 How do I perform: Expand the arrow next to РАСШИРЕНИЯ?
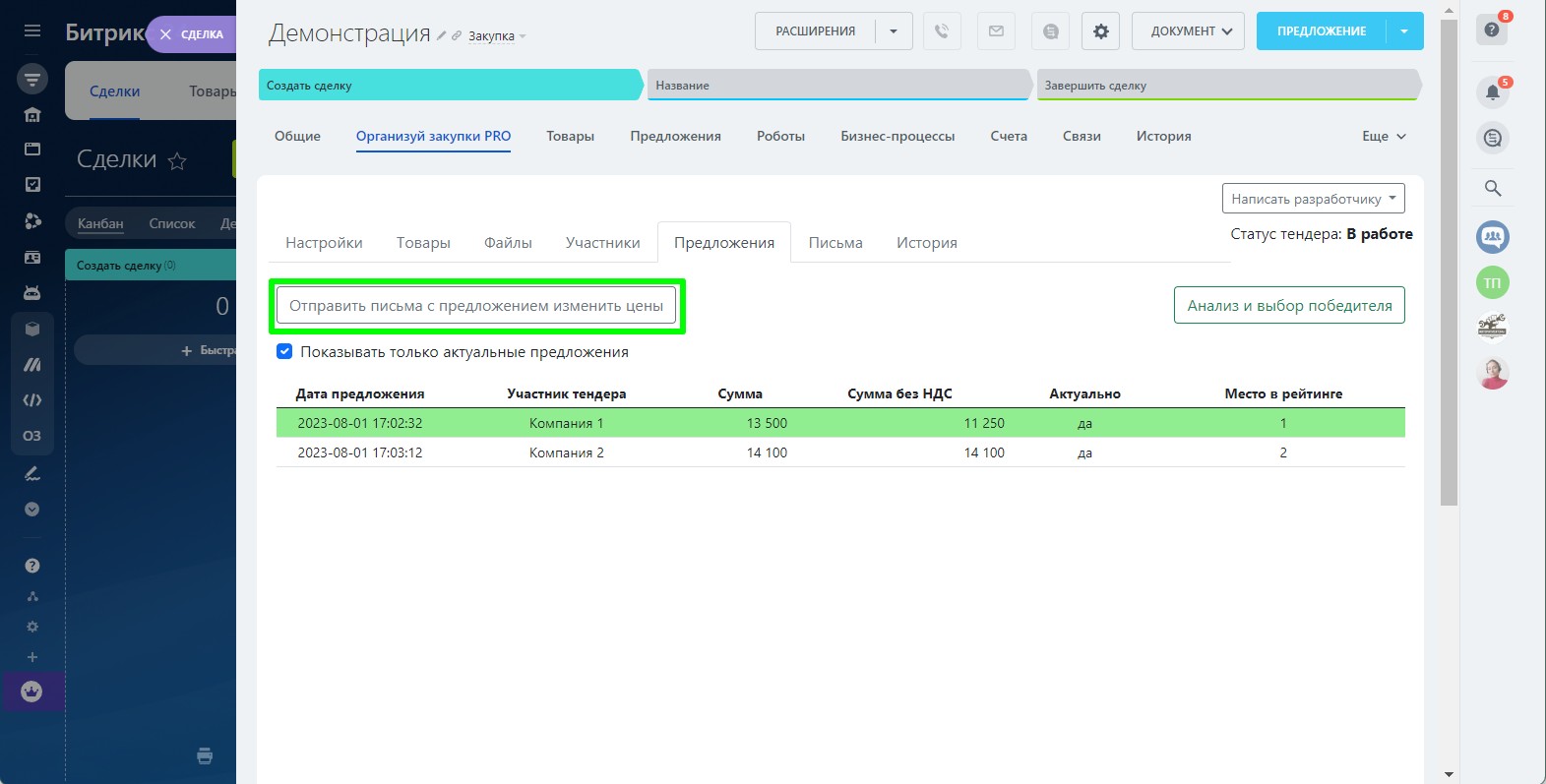pyautogui.click(x=894, y=31)
